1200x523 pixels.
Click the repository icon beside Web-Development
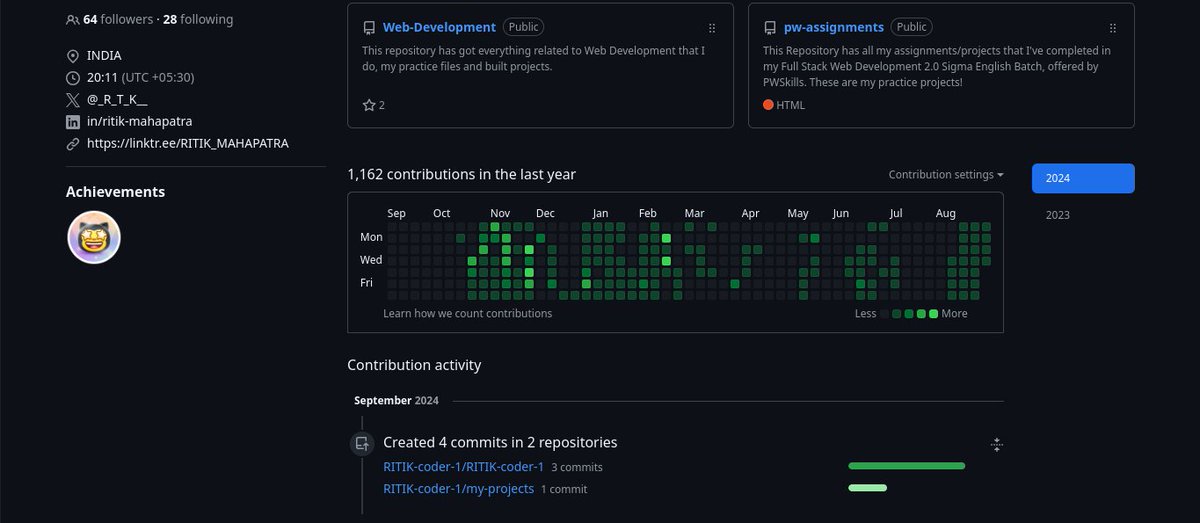(369, 28)
